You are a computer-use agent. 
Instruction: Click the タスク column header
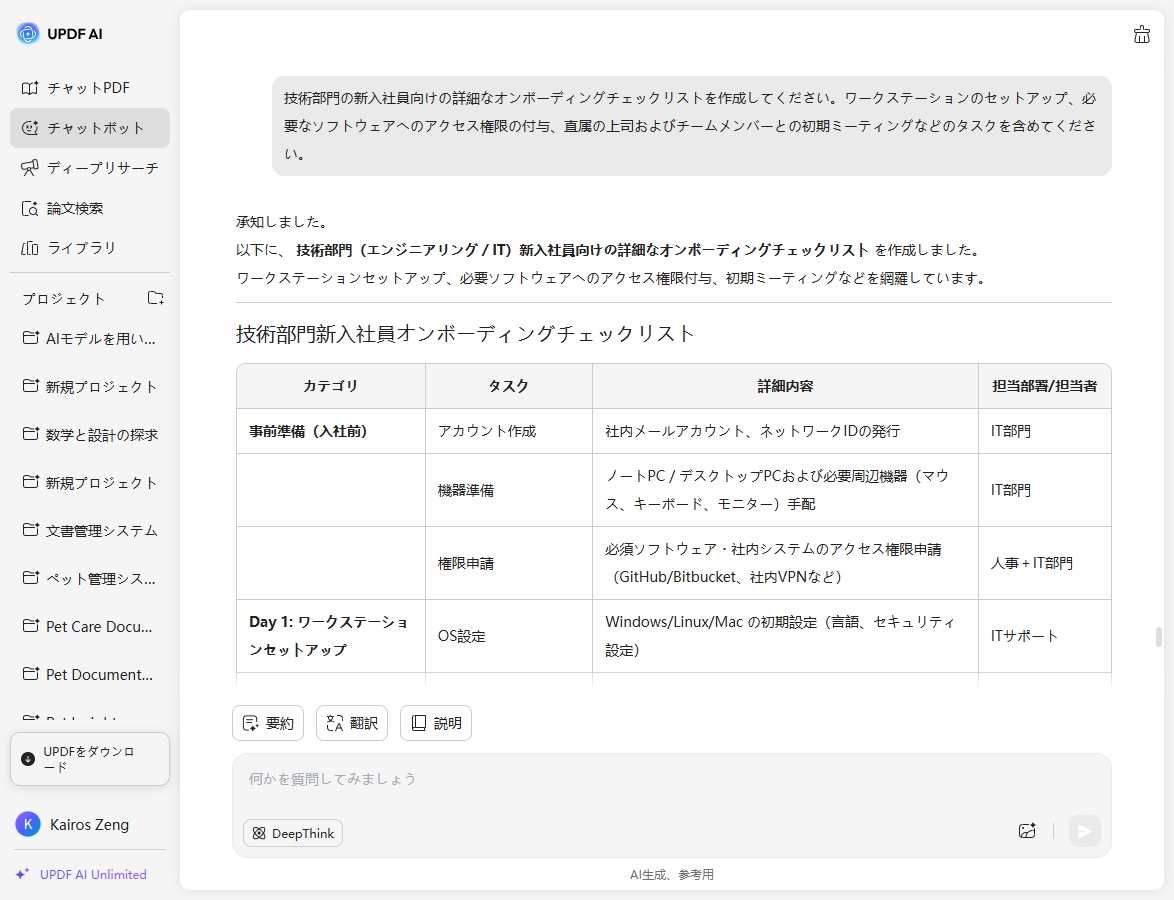click(x=508, y=386)
